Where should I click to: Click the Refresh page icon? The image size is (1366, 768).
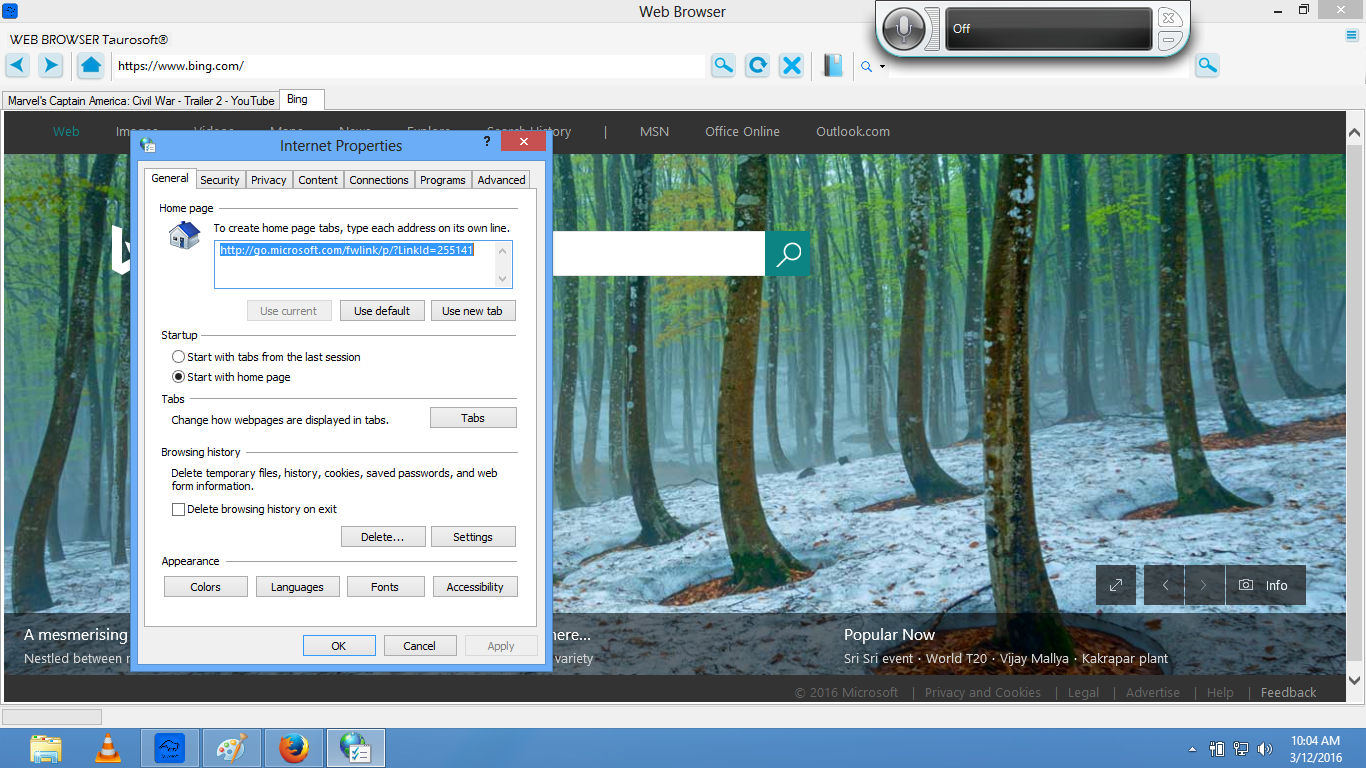[x=758, y=66]
